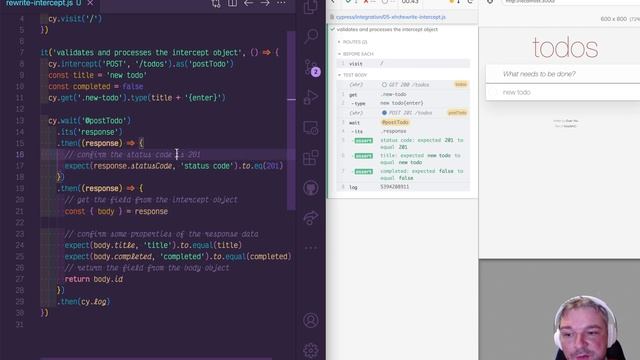Open the Accounts menu in VS Code

311,320
